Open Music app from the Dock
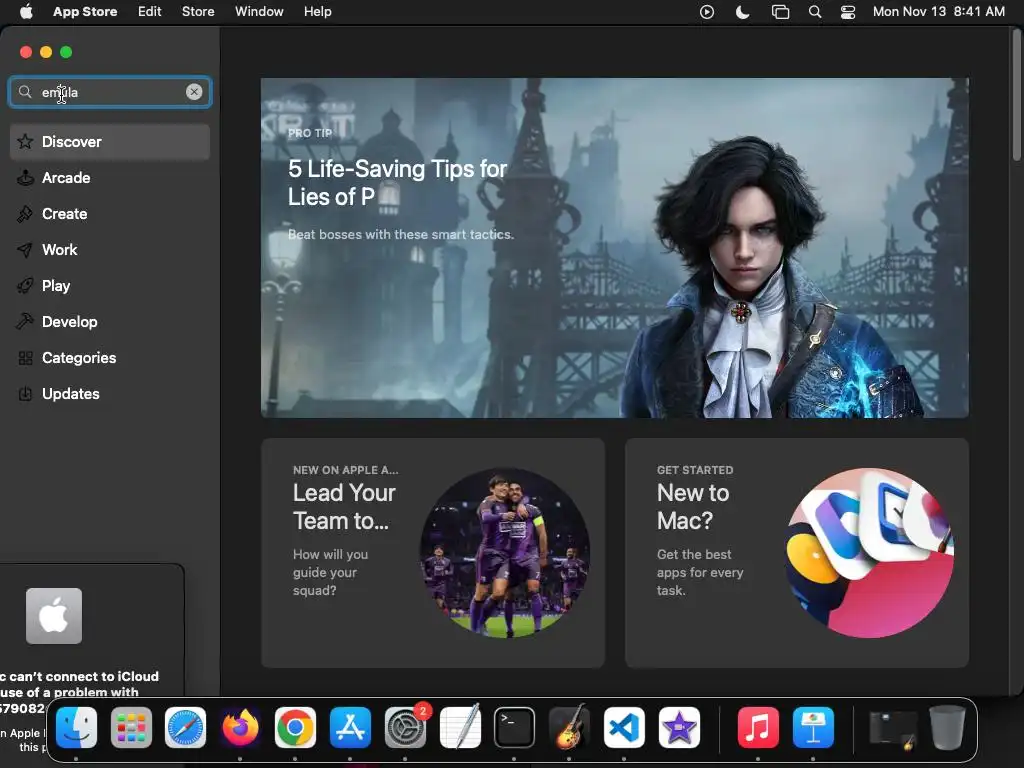The height and width of the screenshot is (768, 1024). click(x=758, y=728)
